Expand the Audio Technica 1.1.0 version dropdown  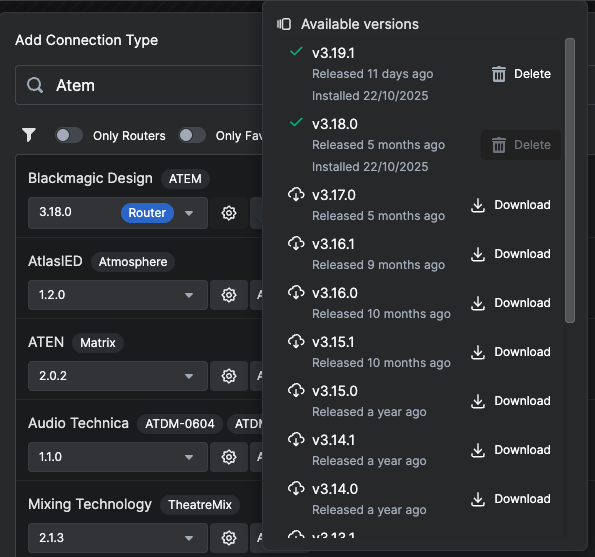118,457
